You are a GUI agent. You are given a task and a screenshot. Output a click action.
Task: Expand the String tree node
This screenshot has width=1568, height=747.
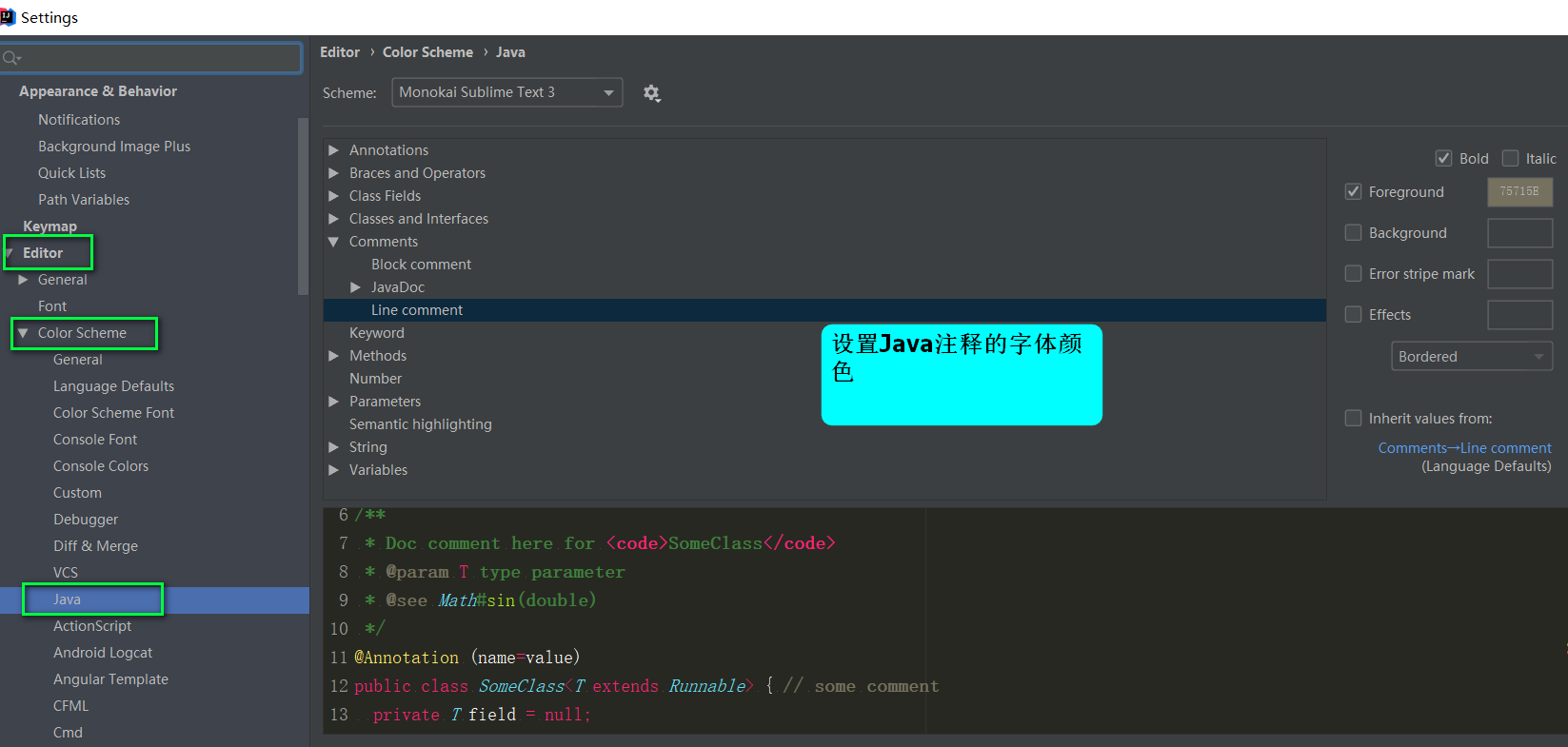(333, 447)
